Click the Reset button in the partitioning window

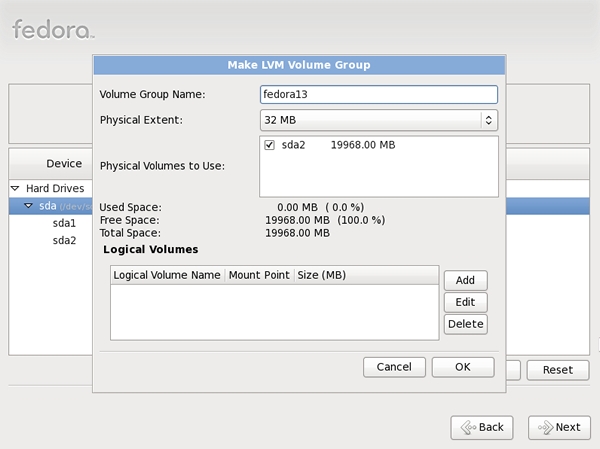click(558, 370)
